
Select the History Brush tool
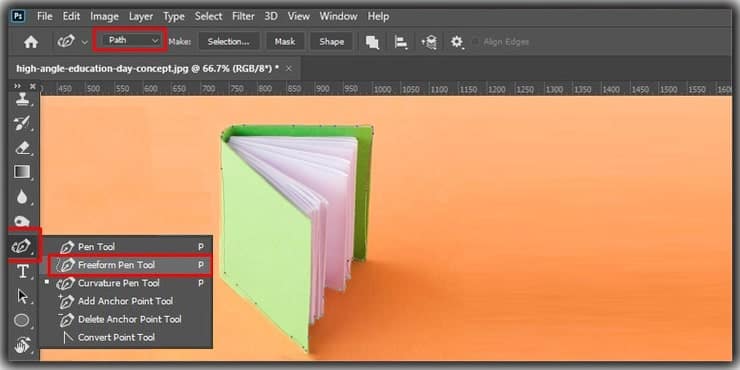22,124
